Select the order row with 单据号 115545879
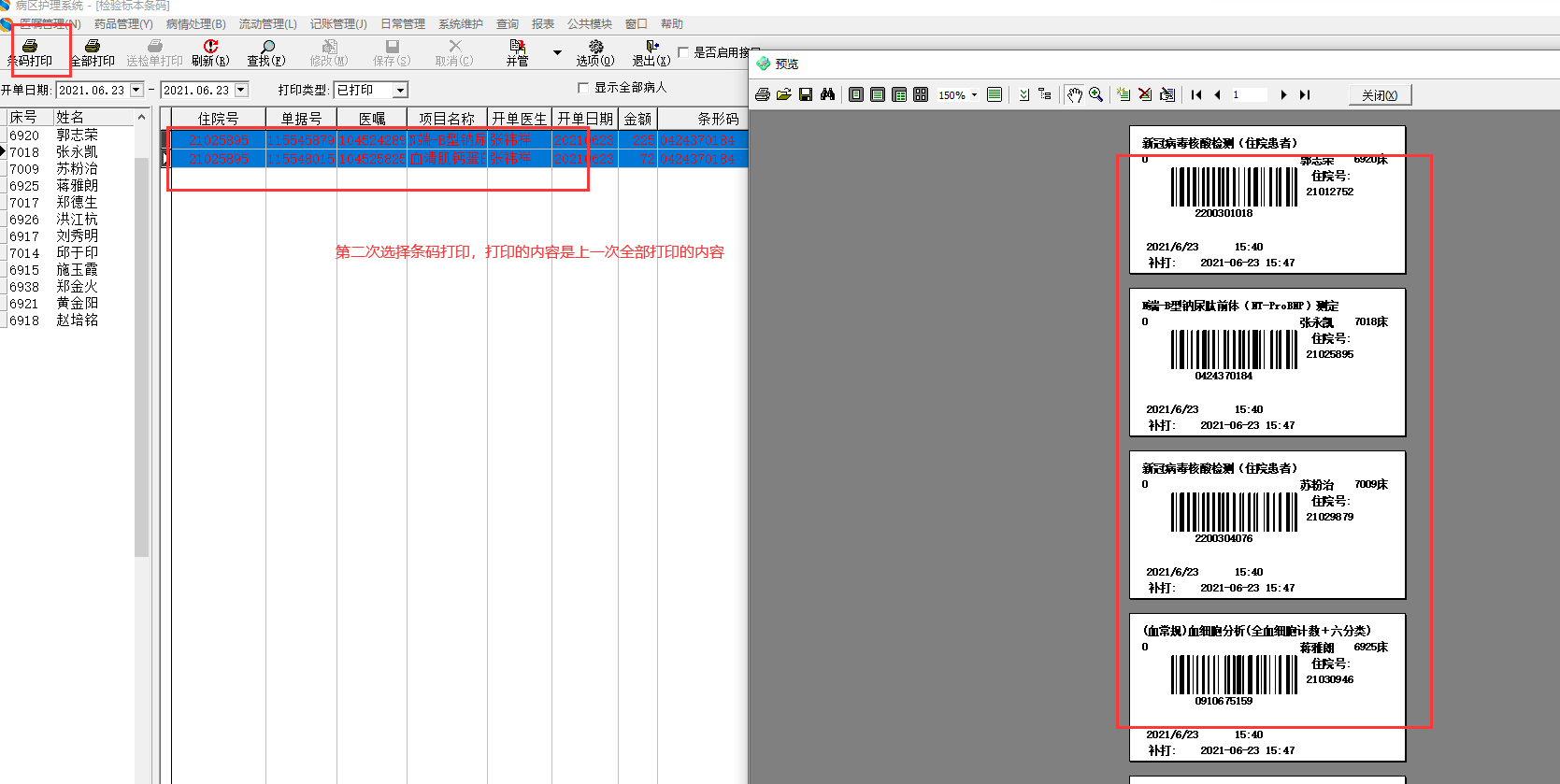The height and width of the screenshot is (784, 1560). (458, 140)
